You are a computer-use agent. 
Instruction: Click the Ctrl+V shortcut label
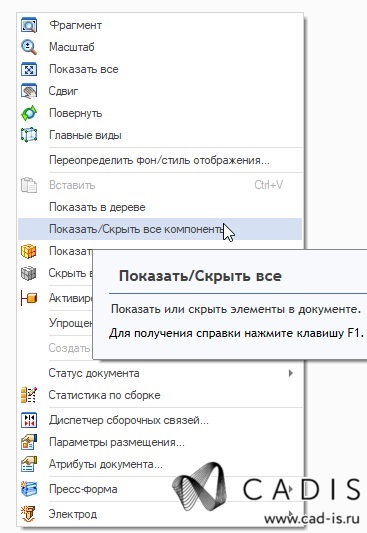pyautogui.click(x=268, y=185)
